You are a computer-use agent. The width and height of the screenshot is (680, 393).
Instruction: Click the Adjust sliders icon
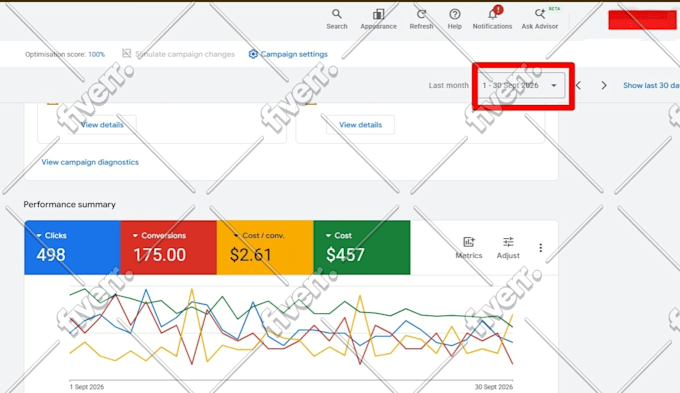click(x=508, y=242)
